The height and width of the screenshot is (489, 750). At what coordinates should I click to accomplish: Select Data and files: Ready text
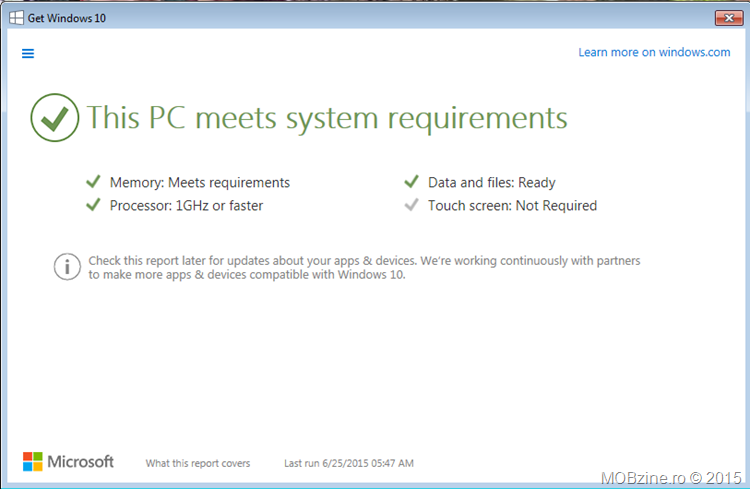tap(491, 182)
